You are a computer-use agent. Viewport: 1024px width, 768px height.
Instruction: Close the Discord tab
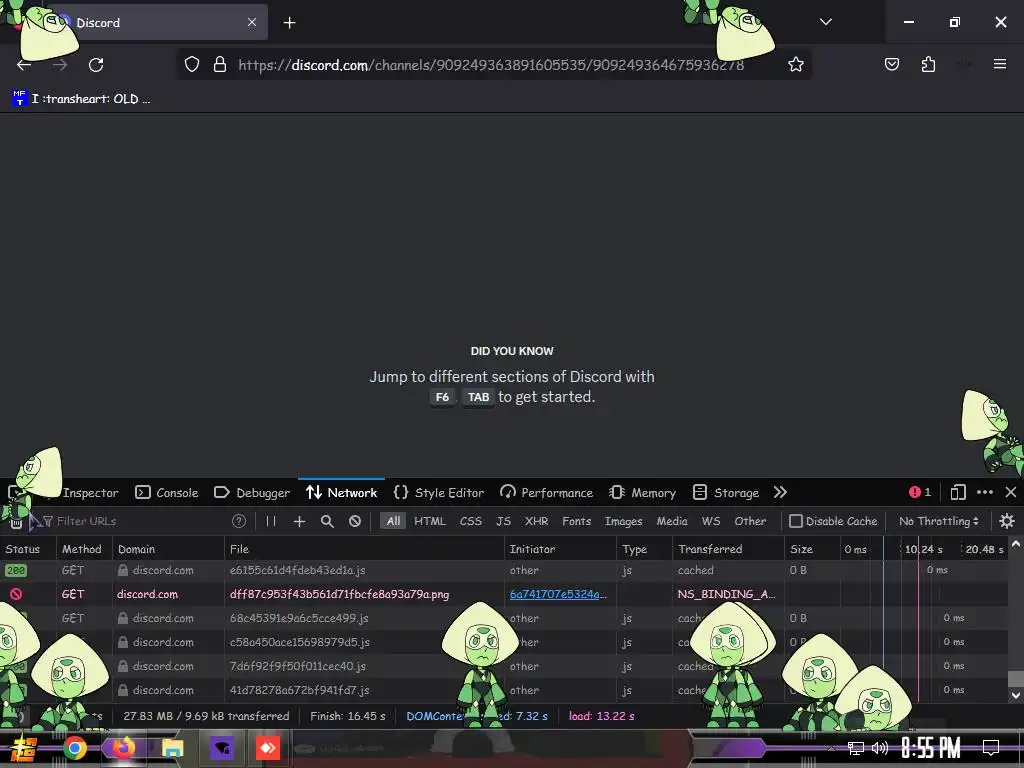[x=252, y=22]
